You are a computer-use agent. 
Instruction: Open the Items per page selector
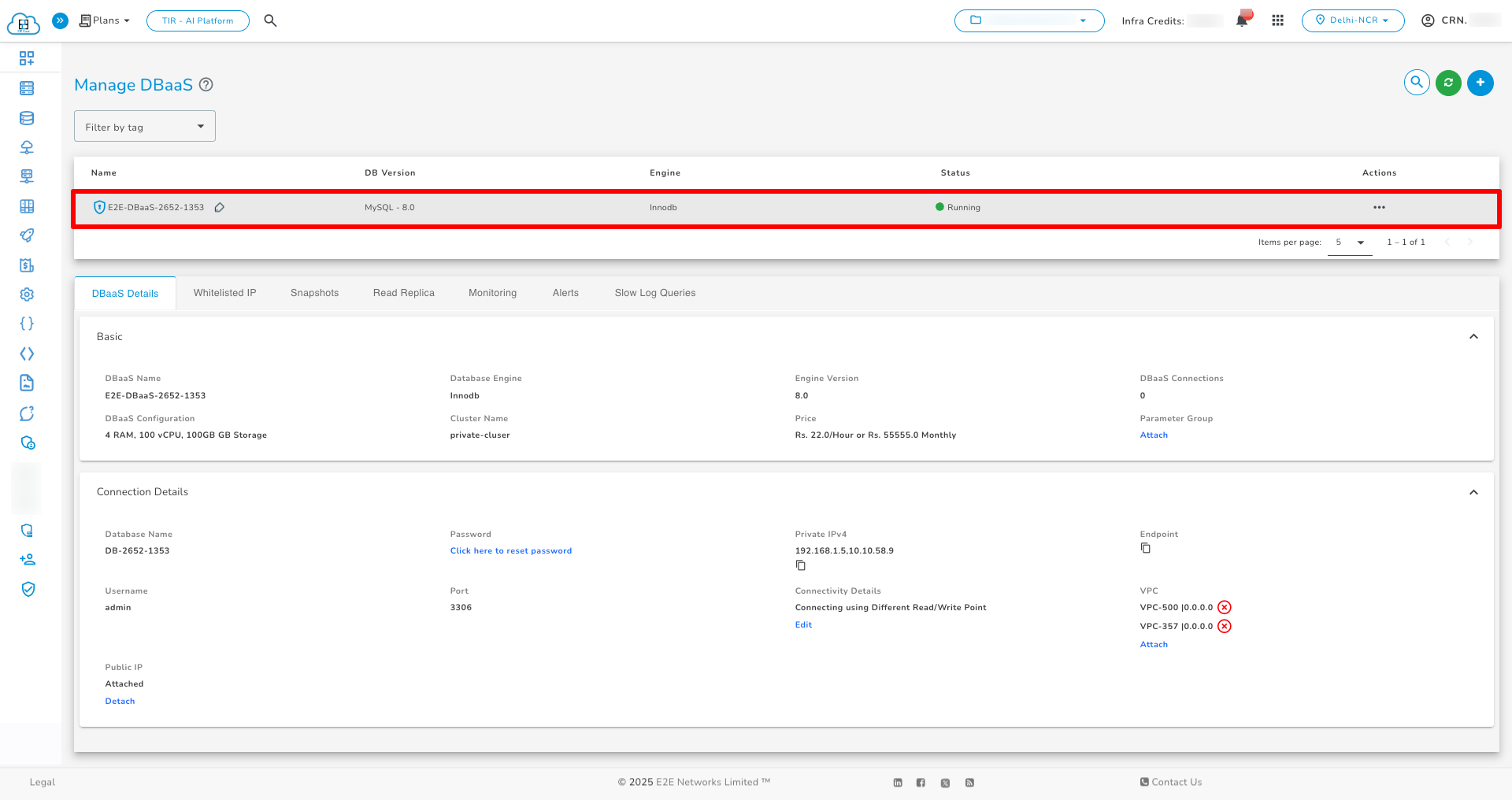pyautogui.click(x=1350, y=243)
